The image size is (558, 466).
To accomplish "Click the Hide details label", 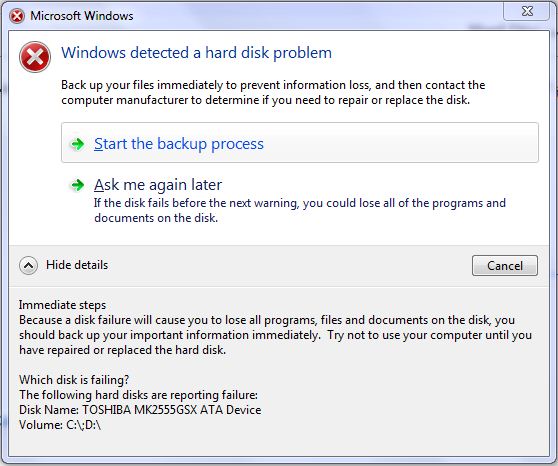I will coord(77,265).
